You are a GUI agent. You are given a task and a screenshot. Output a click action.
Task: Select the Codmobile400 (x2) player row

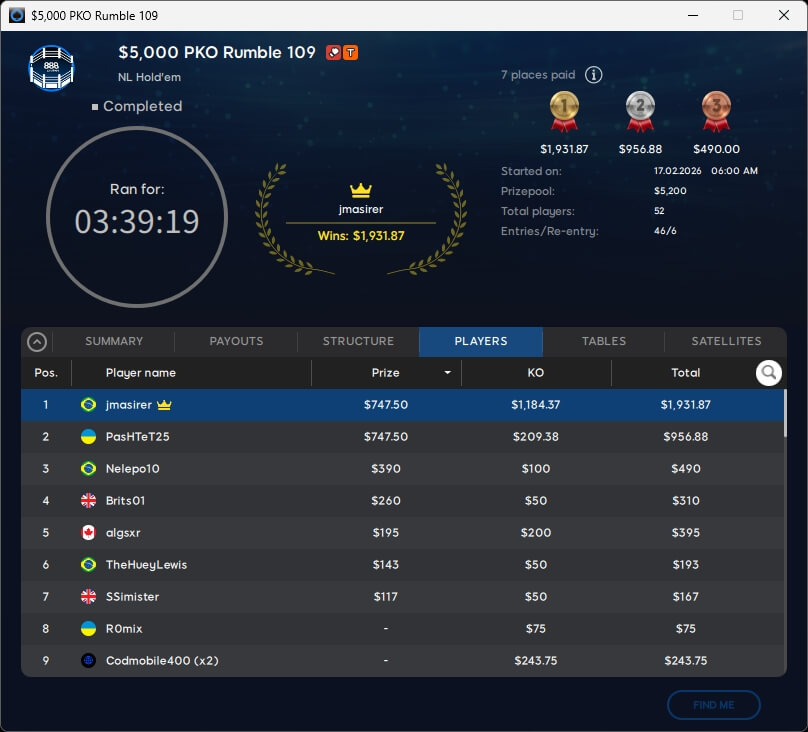tap(400, 661)
